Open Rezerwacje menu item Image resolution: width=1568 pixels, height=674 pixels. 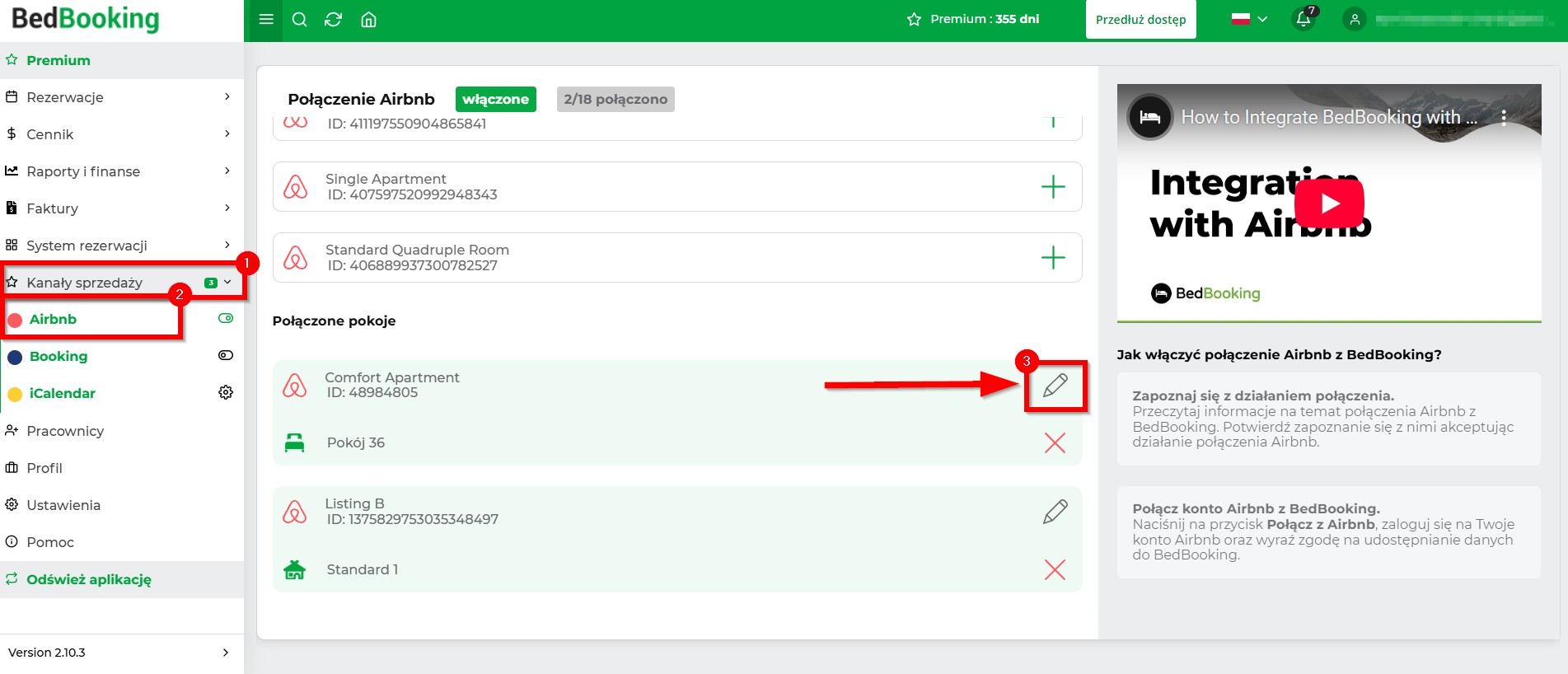tap(122, 97)
